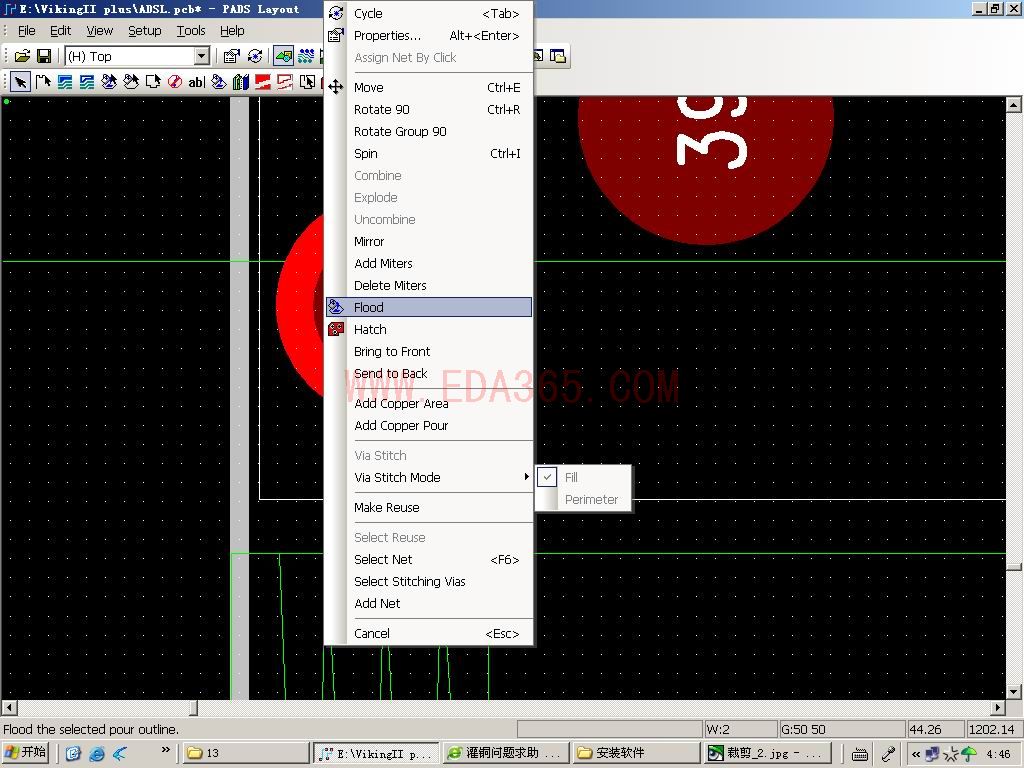This screenshot has height=768, width=1024.
Task: Click the G:50 50 grid status field
Action: [842, 729]
